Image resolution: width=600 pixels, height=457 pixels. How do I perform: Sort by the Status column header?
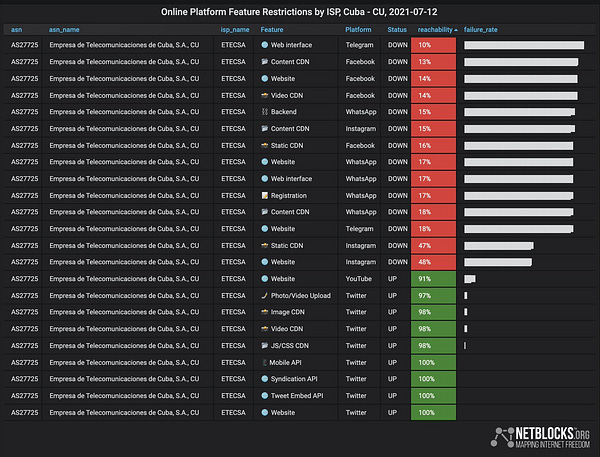[397, 29]
